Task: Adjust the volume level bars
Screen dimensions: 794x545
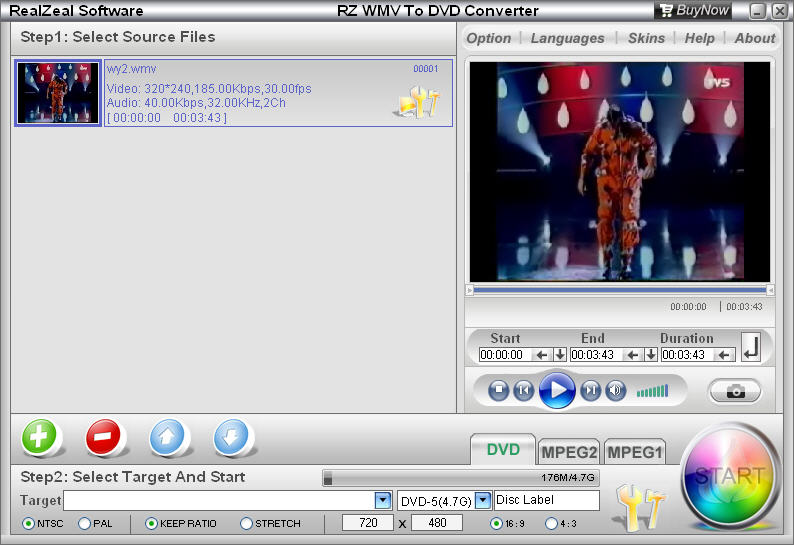Action: tap(652, 391)
